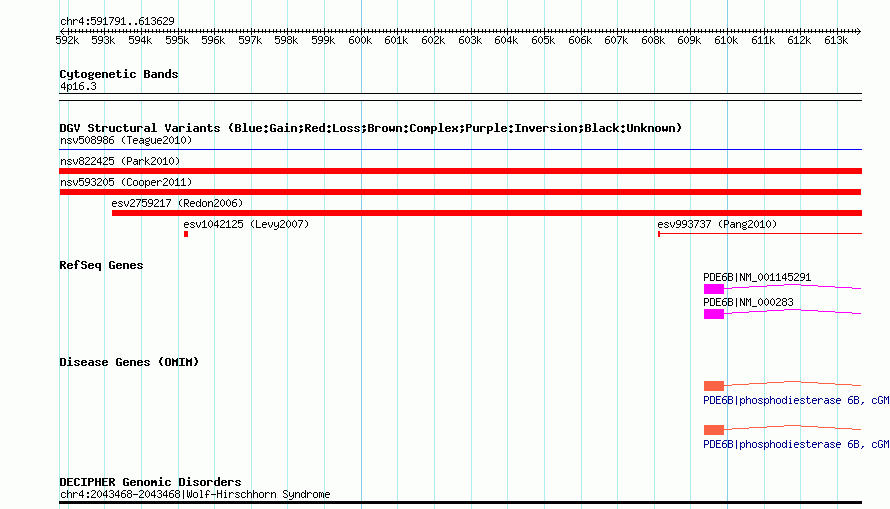Click the small red esv1042125 variant marker

point(186,234)
